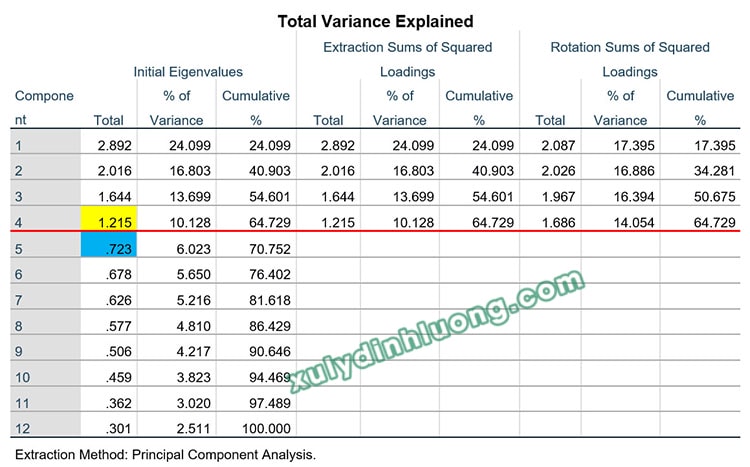The height and width of the screenshot is (467, 750).
Task: Click the blue highlighted .723 eigenvalue cell
Action: tap(109, 245)
